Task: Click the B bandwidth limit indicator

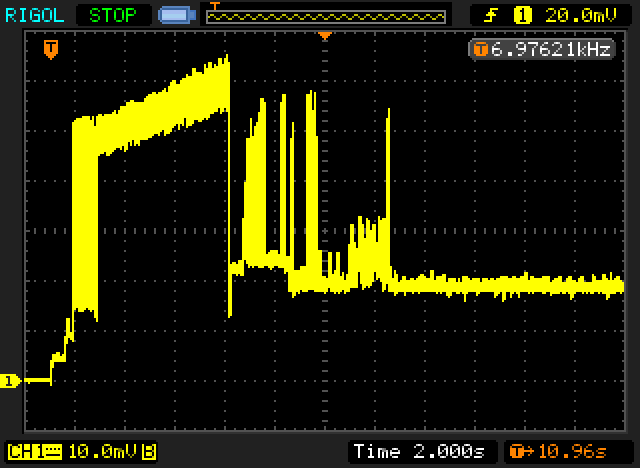Action: pos(148,452)
